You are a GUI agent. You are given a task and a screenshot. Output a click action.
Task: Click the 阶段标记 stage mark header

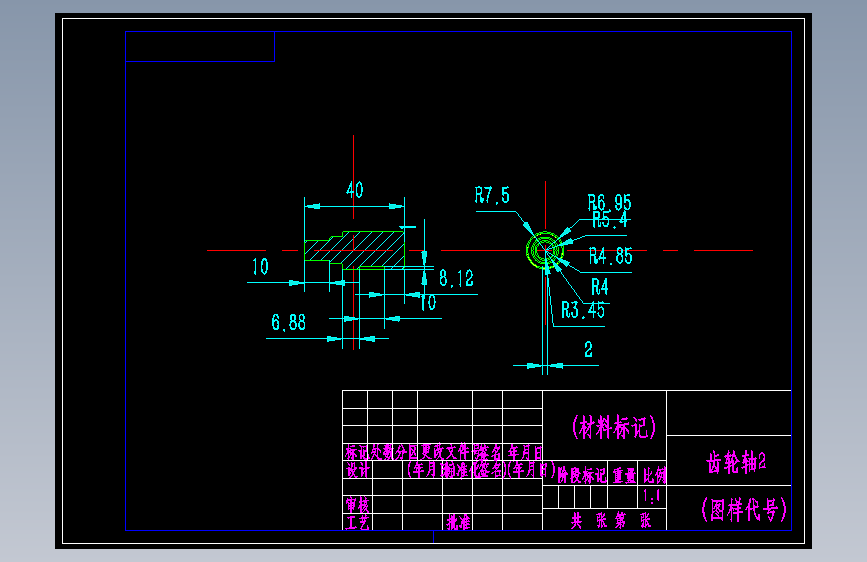[582, 475]
